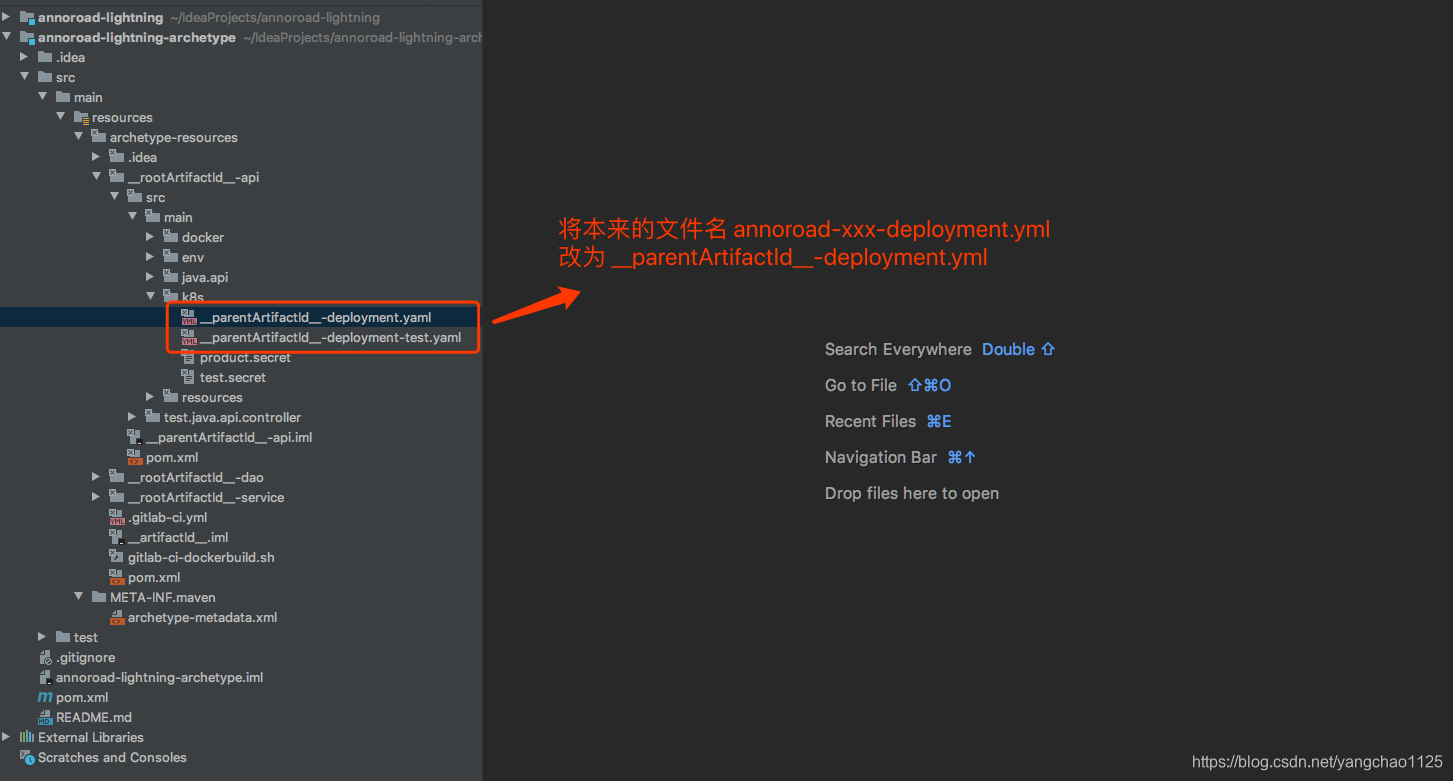The image size is (1453, 781).
Task: Select Scratches and Consoles row
Action: pos(240,757)
